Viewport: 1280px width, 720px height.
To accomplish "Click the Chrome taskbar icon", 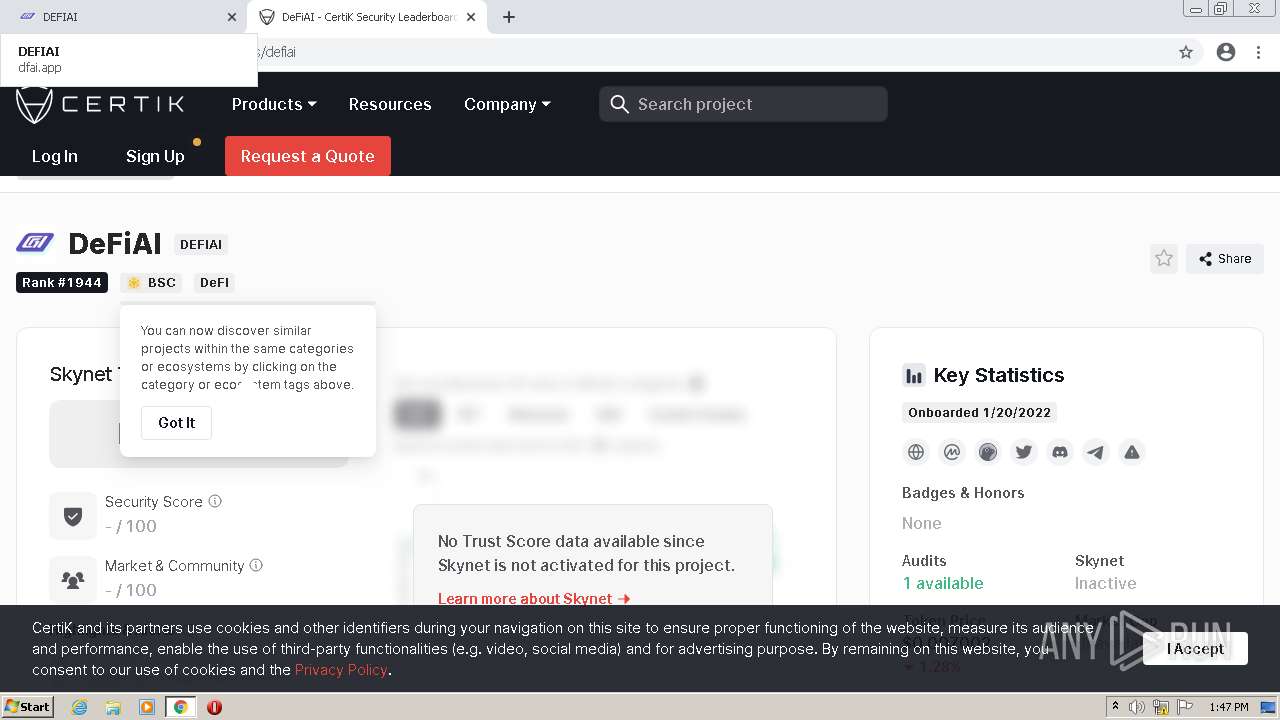I will tap(180, 707).
